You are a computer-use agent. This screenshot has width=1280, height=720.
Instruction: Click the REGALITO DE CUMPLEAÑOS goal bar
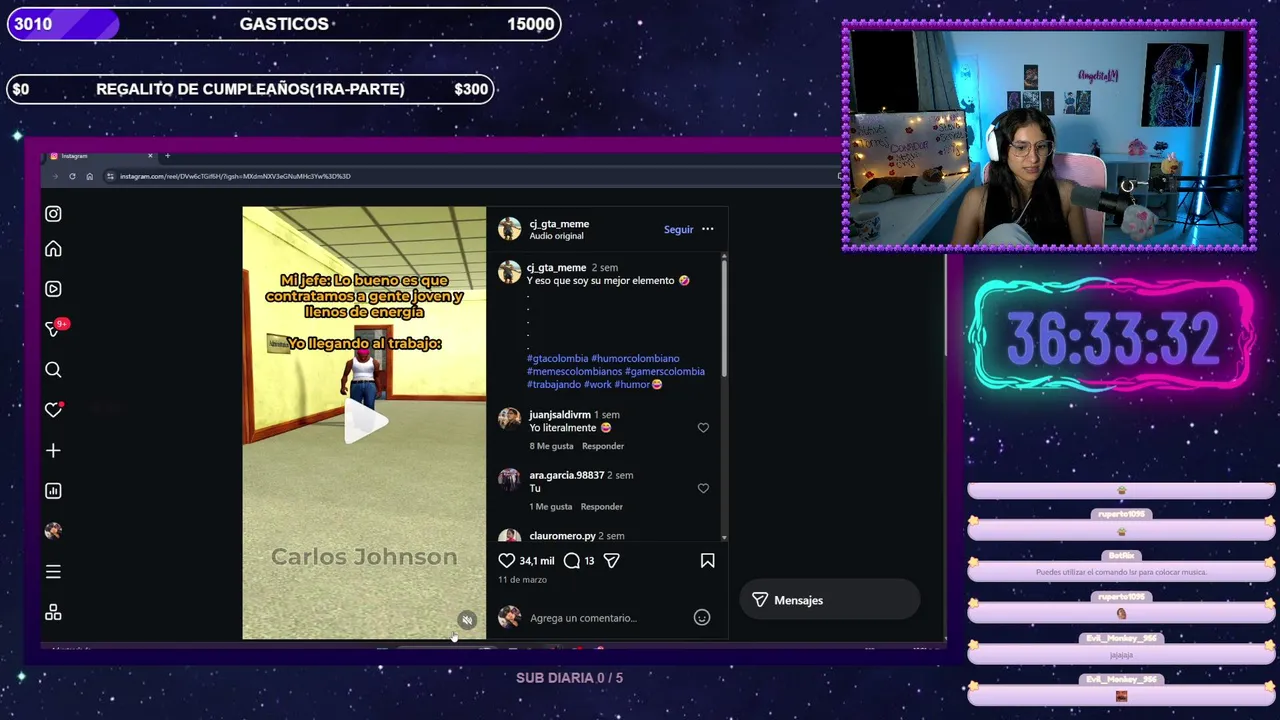point(250,89)
